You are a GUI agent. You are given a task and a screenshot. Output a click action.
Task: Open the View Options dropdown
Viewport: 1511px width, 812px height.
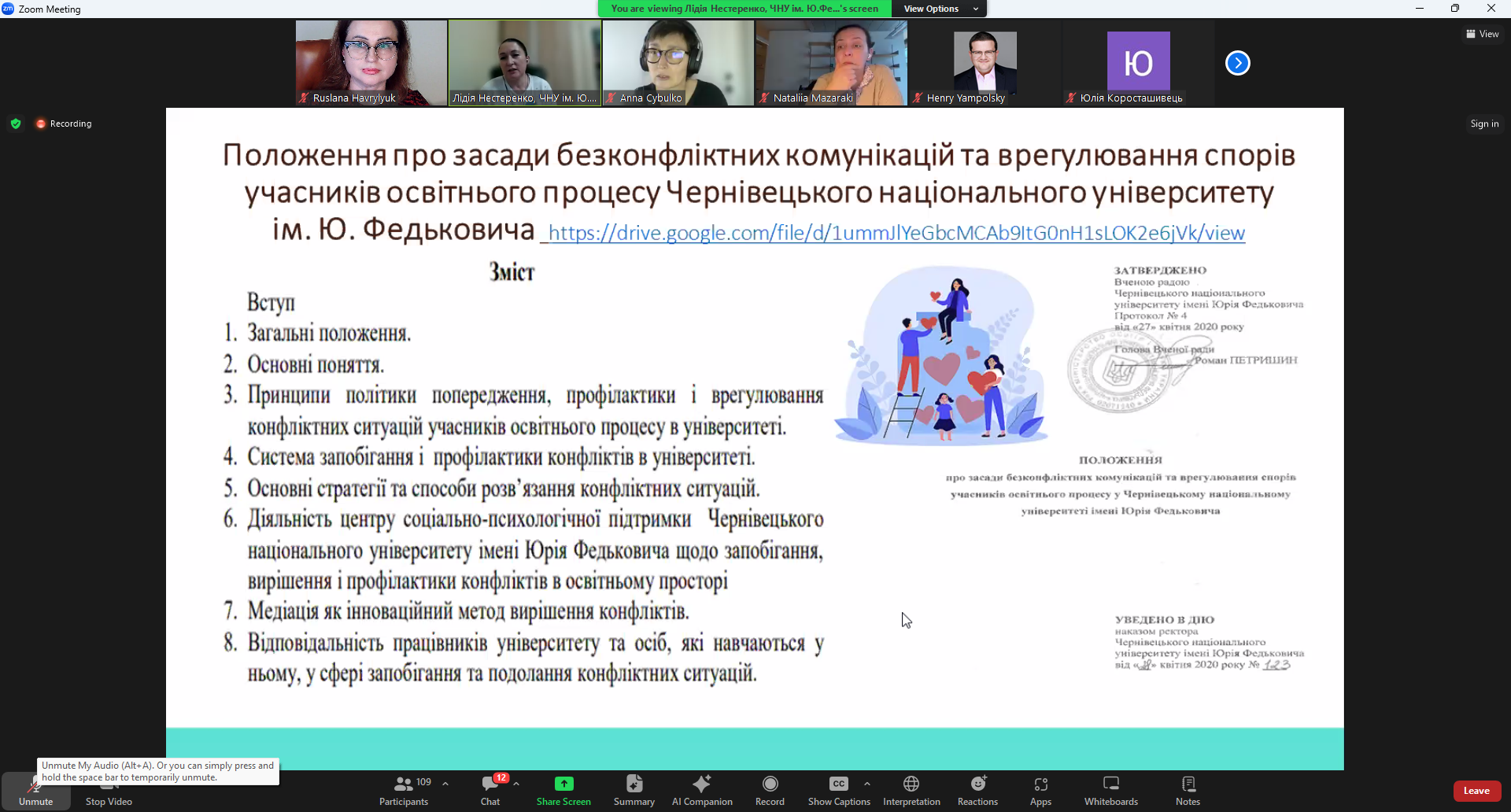[x=938, y=9]
